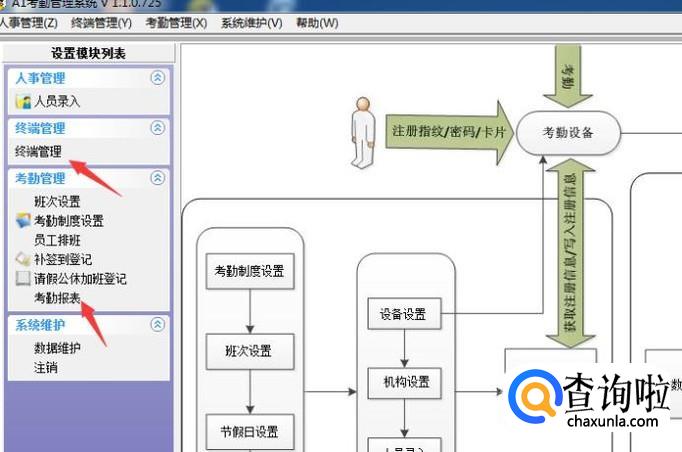Click 机构设置 flowchart button
The height and width of the screenshot is (452, 682).
404,383
